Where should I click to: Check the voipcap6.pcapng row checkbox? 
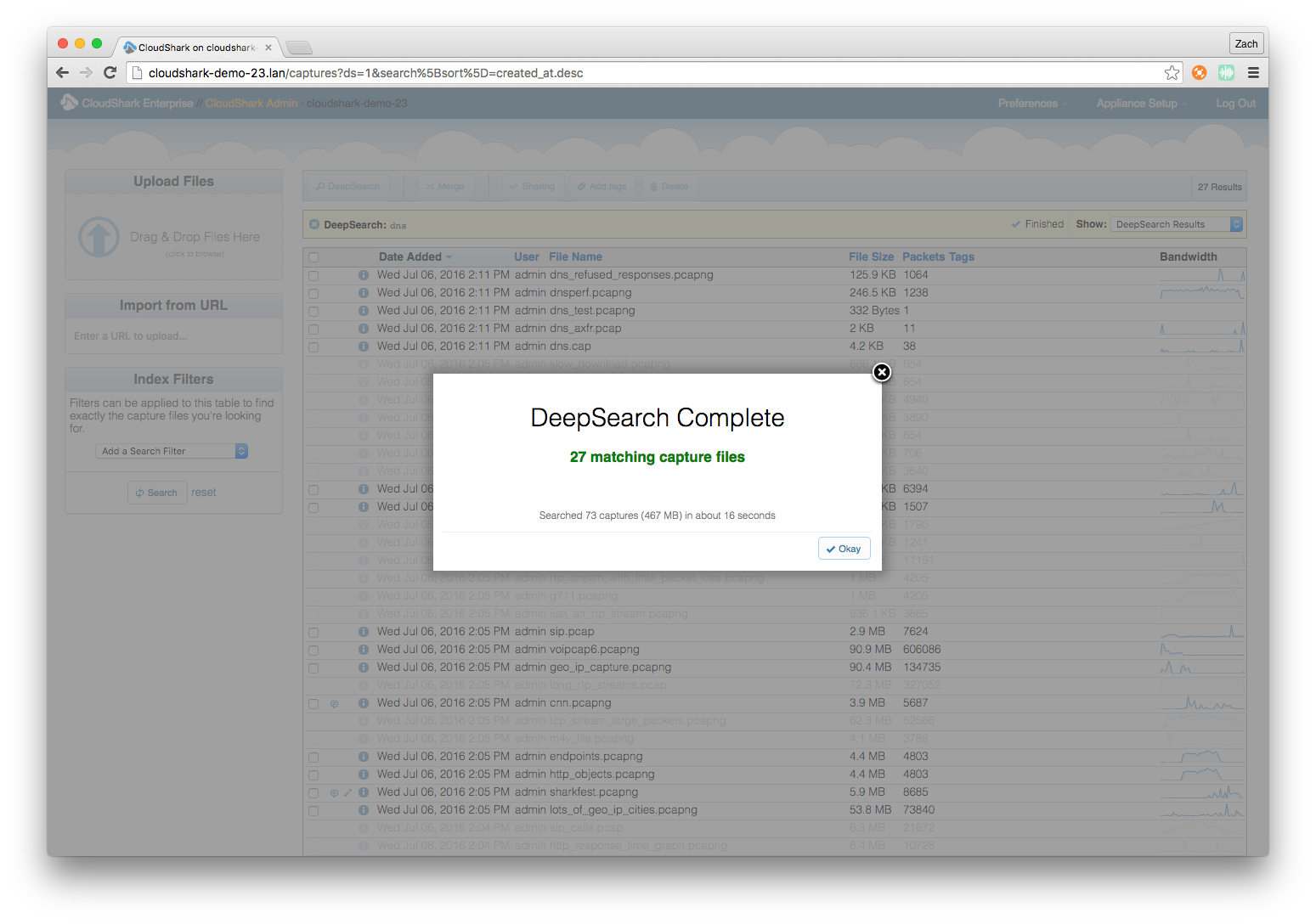point(313,651)
